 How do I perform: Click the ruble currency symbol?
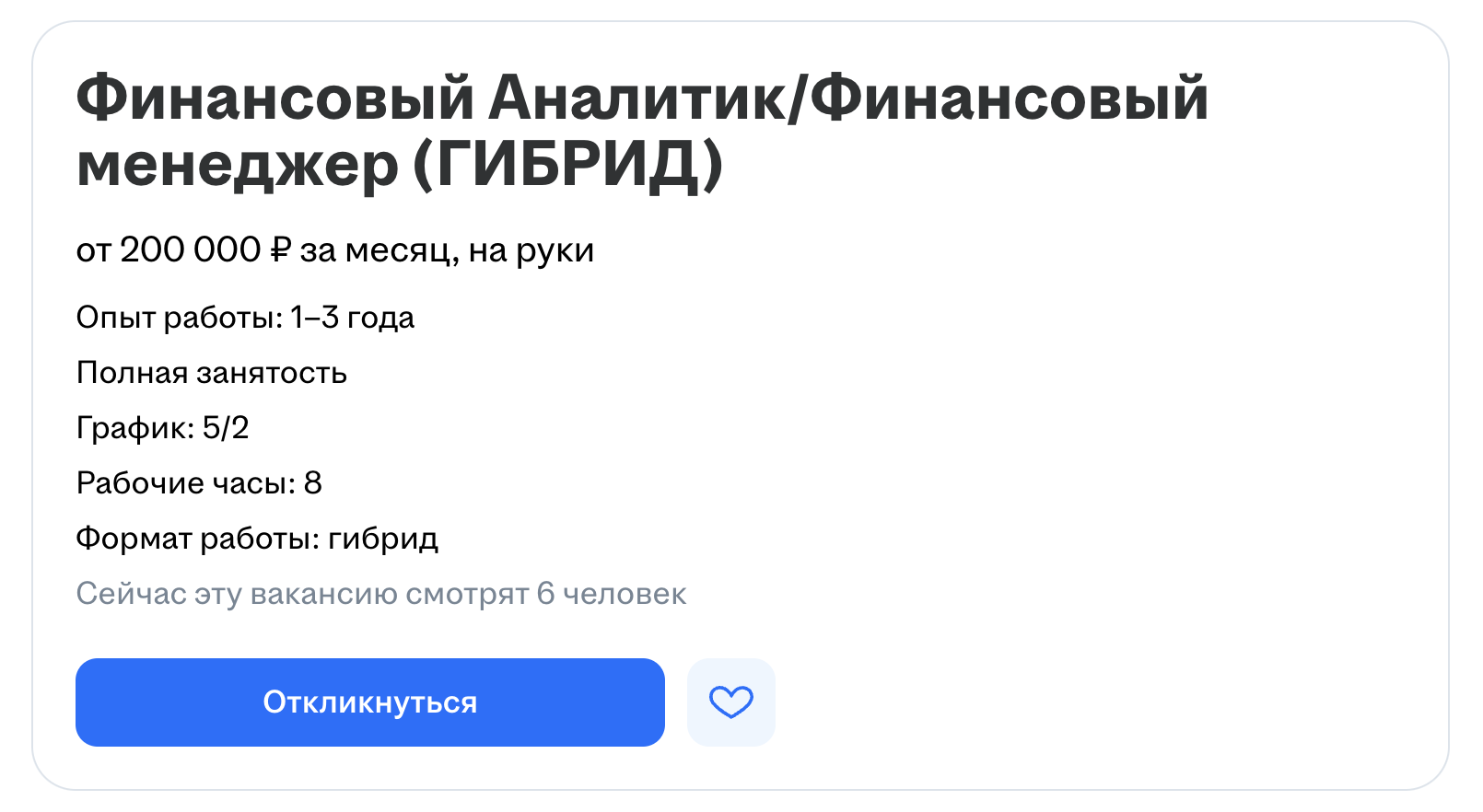(281, 250)
